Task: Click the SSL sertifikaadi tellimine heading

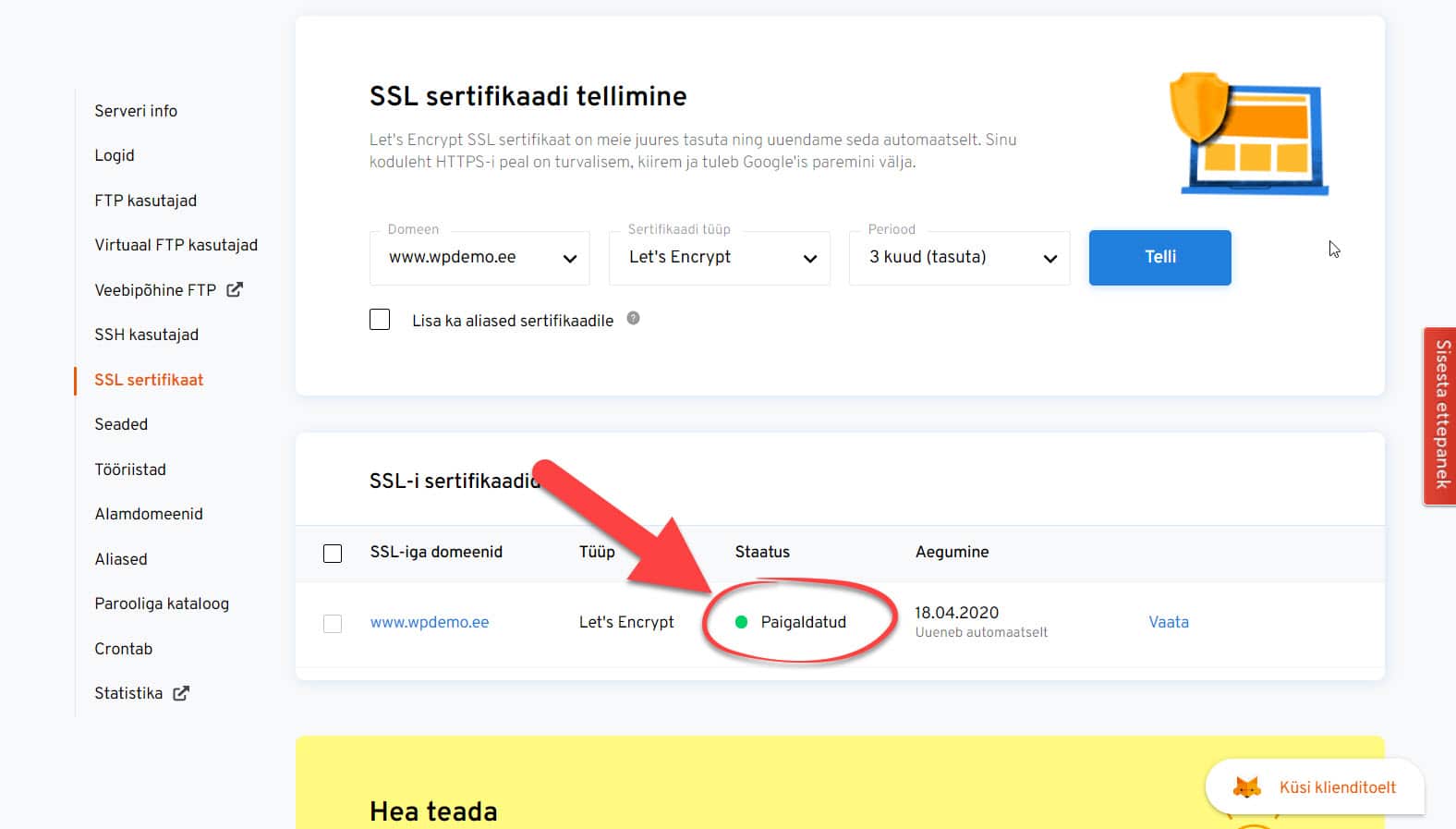Action: (528, 96)
